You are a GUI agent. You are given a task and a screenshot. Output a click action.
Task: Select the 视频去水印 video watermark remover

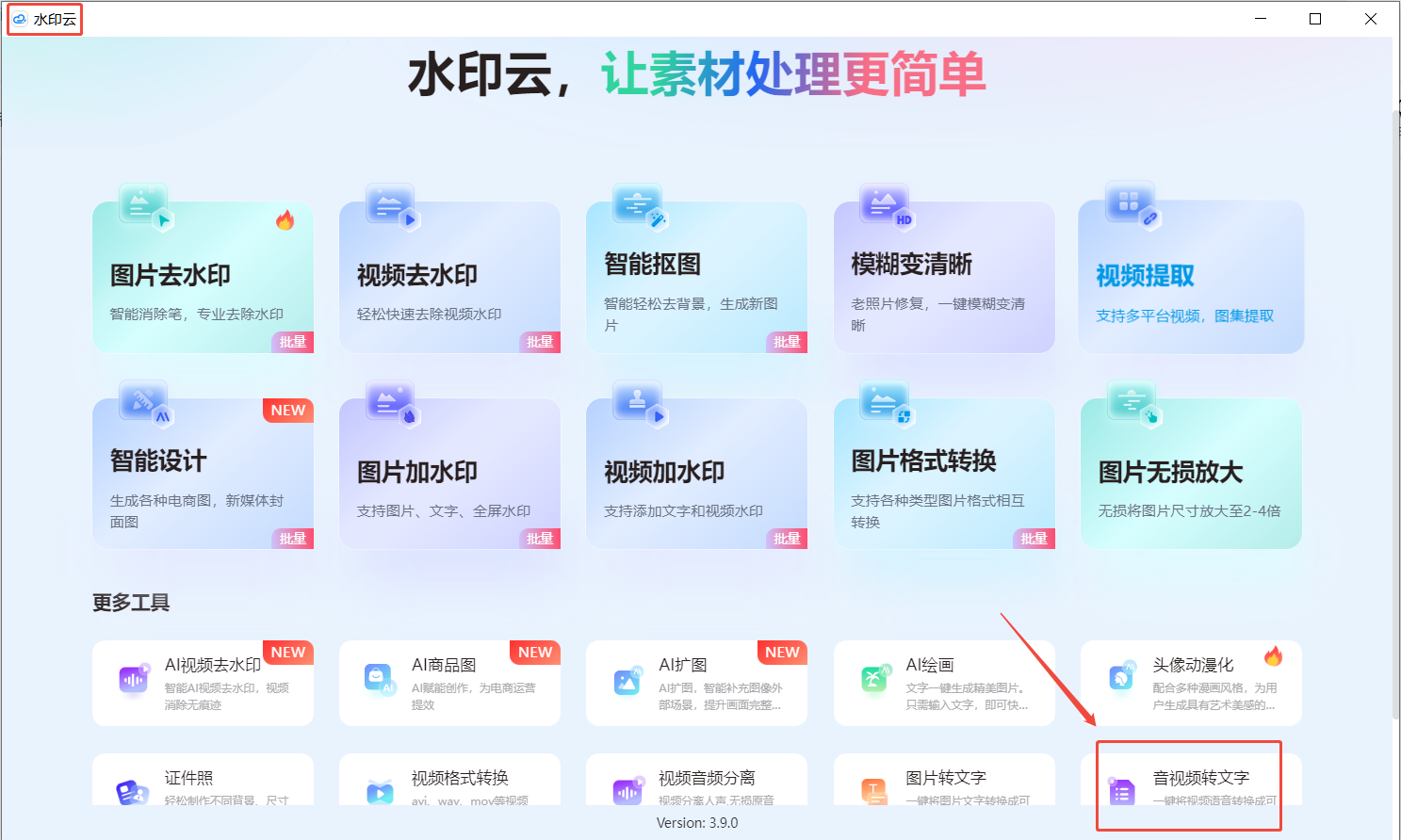pos(449,273)
